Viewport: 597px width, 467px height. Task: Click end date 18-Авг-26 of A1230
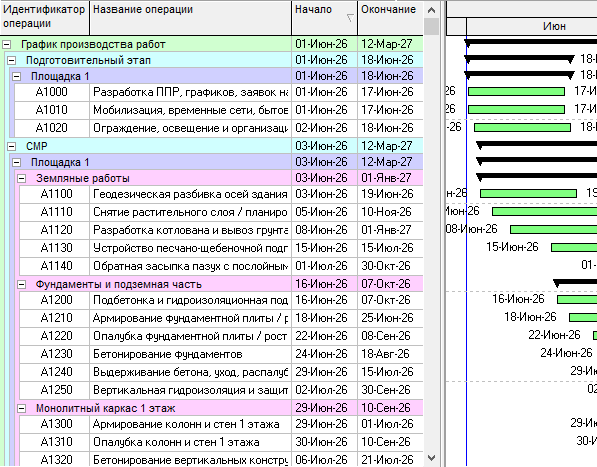(385, 354)
